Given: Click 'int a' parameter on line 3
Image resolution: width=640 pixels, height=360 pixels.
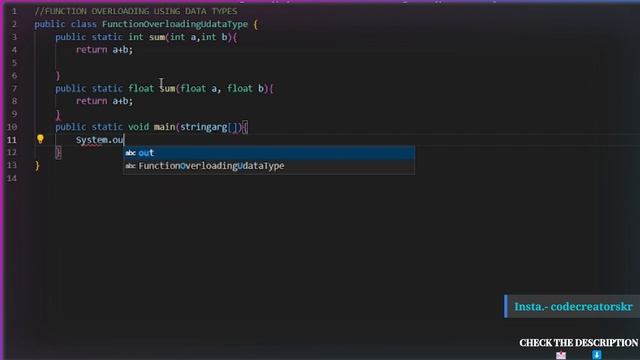Looking at the screenshot, I should (x=183, y=37).
